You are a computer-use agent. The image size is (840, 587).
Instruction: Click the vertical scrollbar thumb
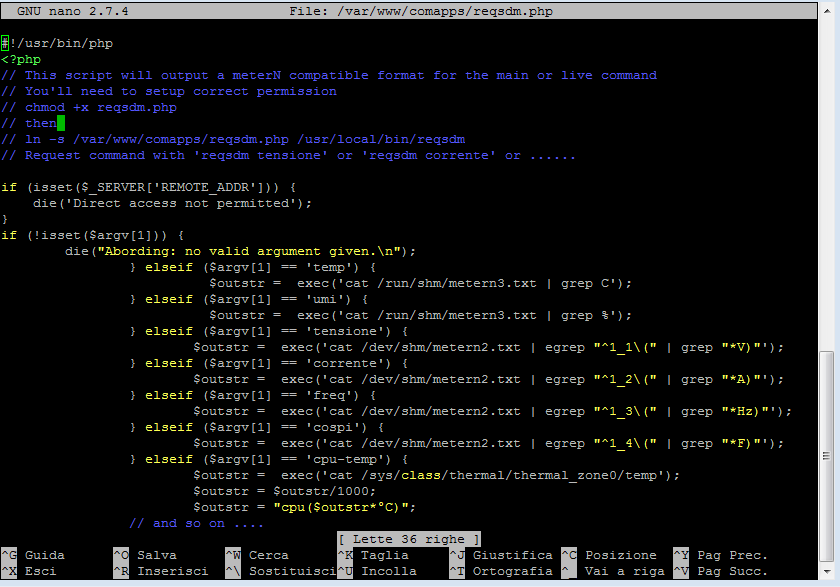point(827,456)
